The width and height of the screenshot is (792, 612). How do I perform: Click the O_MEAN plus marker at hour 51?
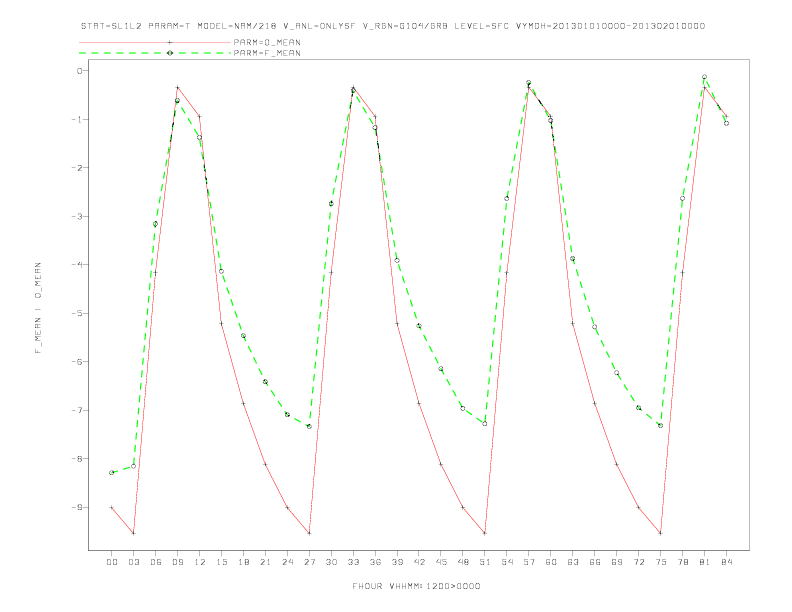point(485,533)
